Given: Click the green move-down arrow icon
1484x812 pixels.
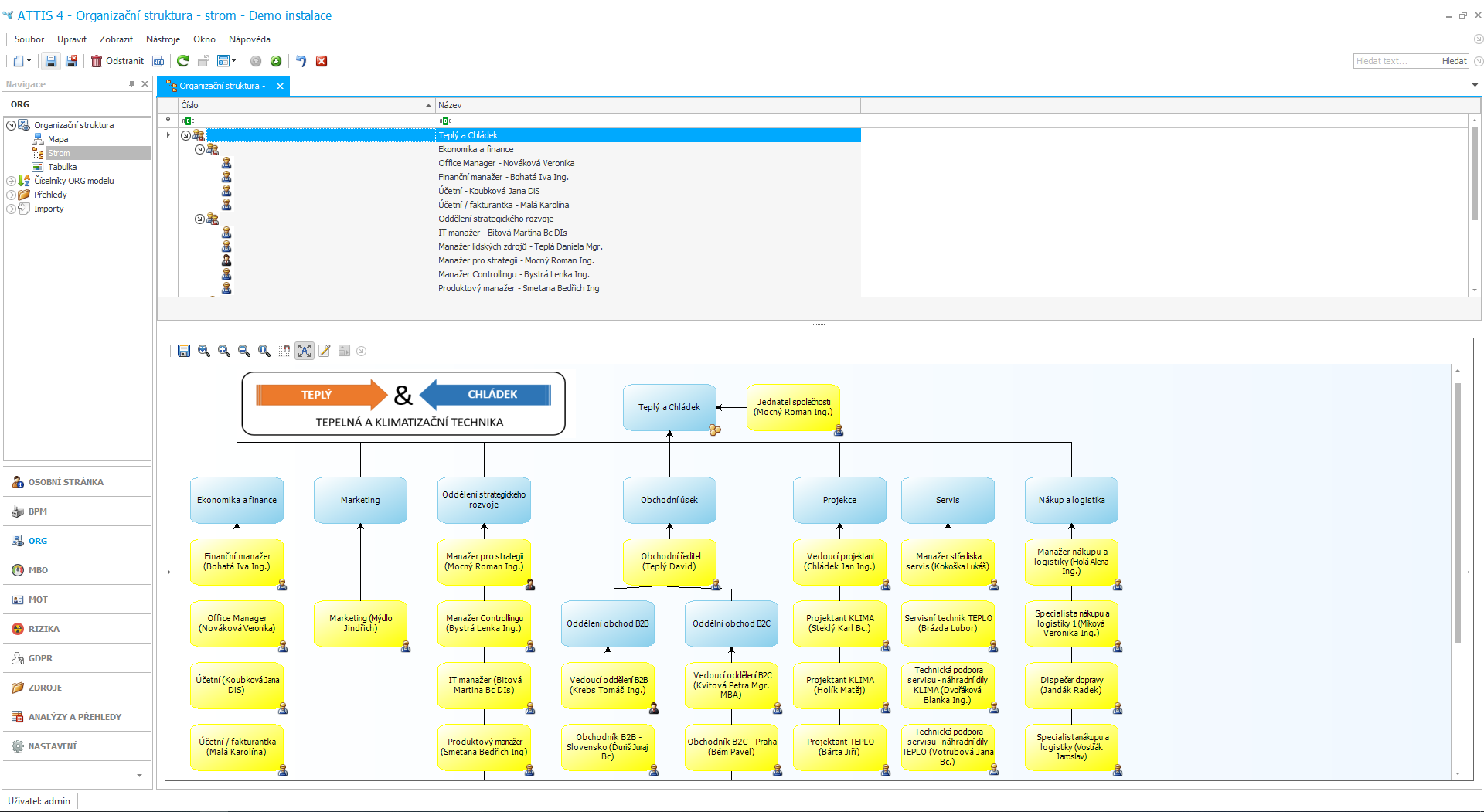Looking at the screenshot, I should pos(276,61).
